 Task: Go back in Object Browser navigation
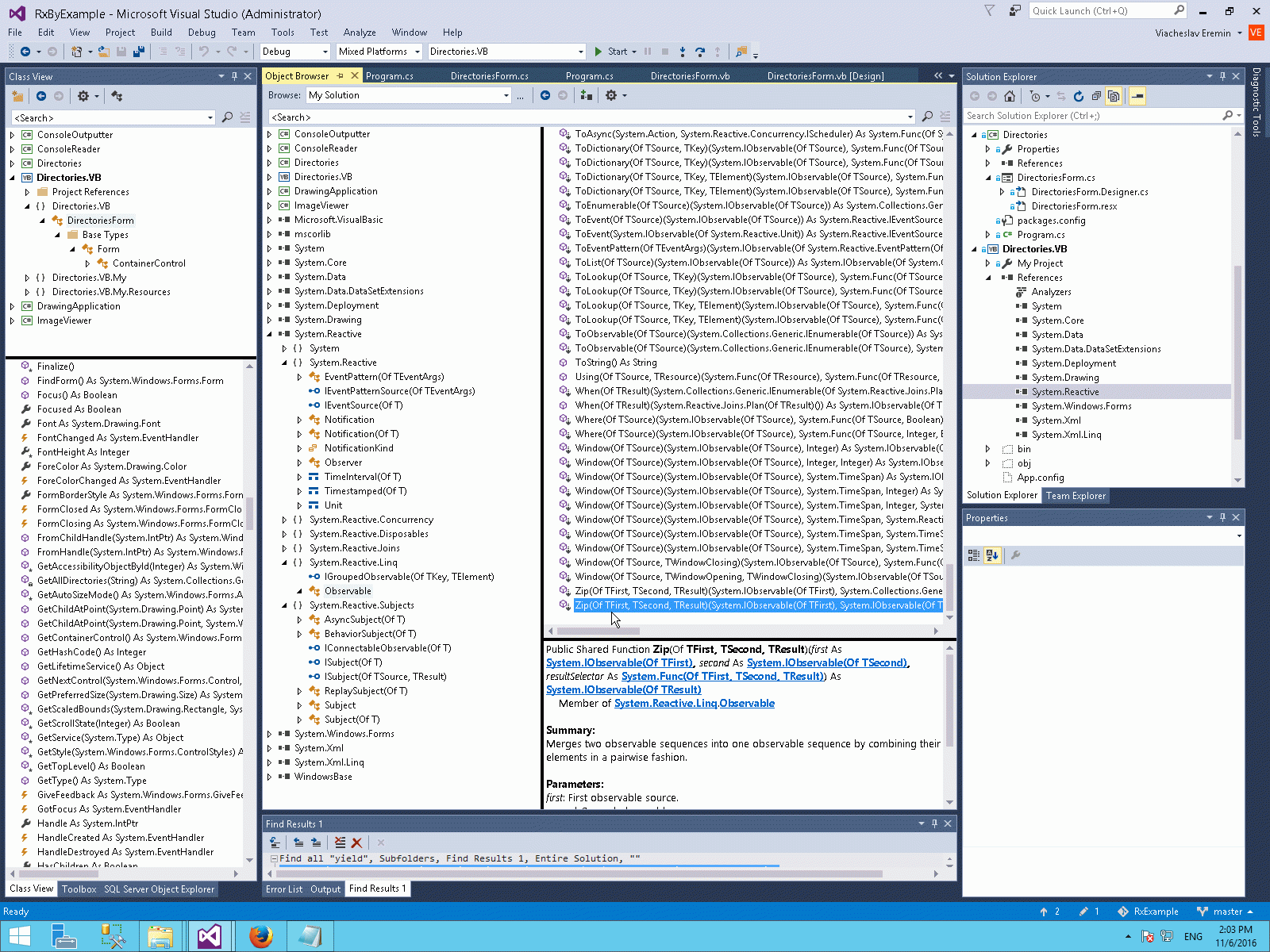pos(545,95)
